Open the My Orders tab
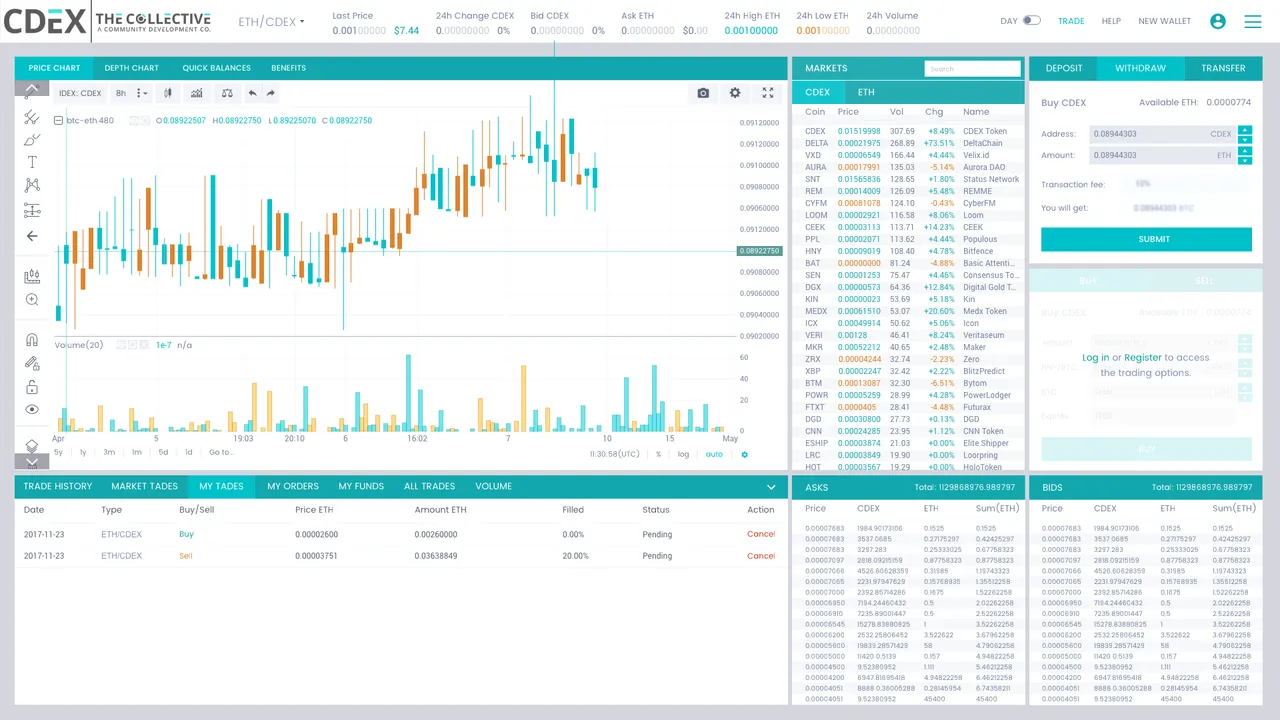The height and width of the screenshot is (720, 1280). pos(293,486)
